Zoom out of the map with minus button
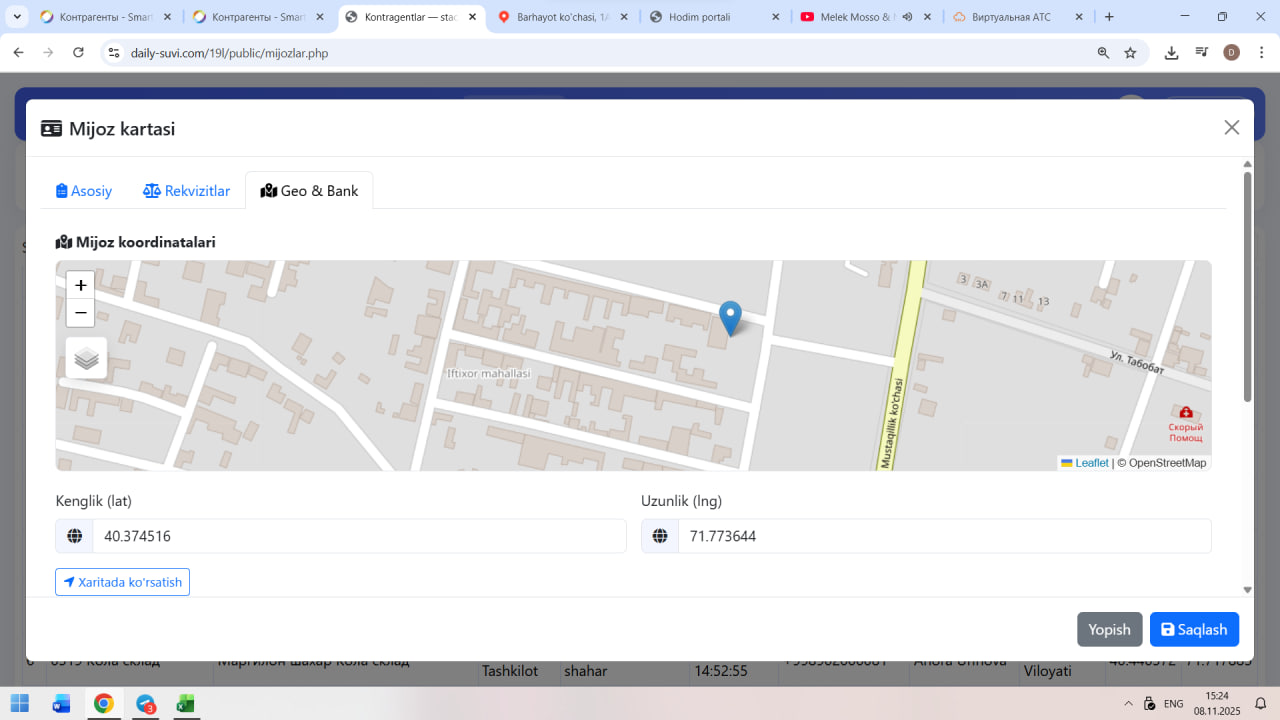The width and height of the screenshot is (1280, 720). pyautogui.click(x=81, y=313)
